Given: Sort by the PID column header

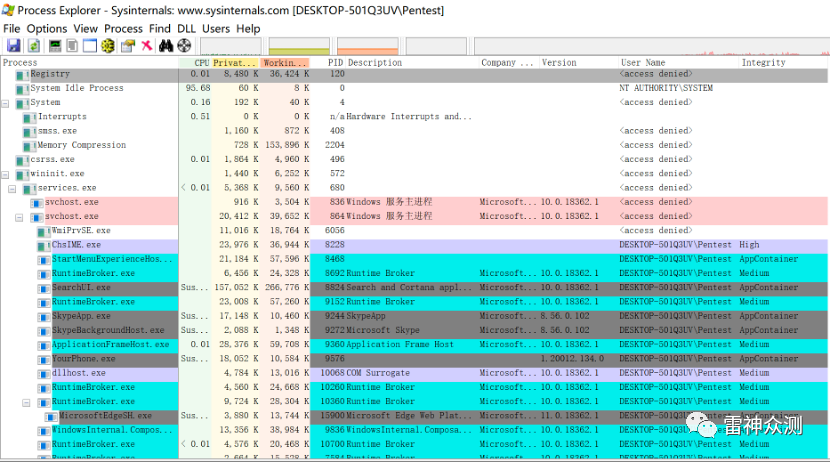Looking at the screenshot, I should (328, 62).
